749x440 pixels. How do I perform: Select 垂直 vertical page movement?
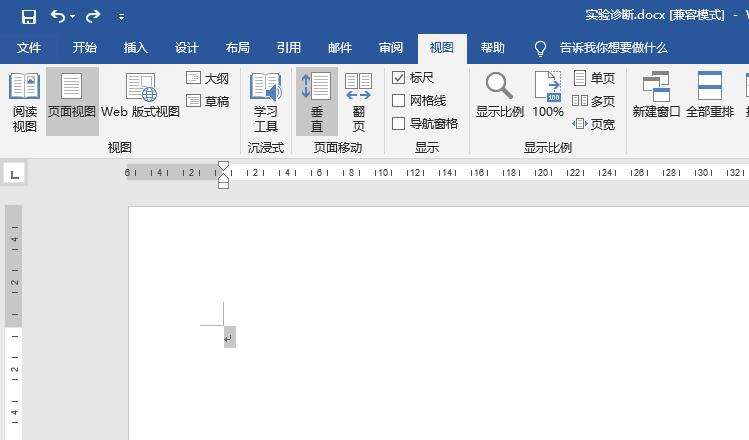point(317,101)
